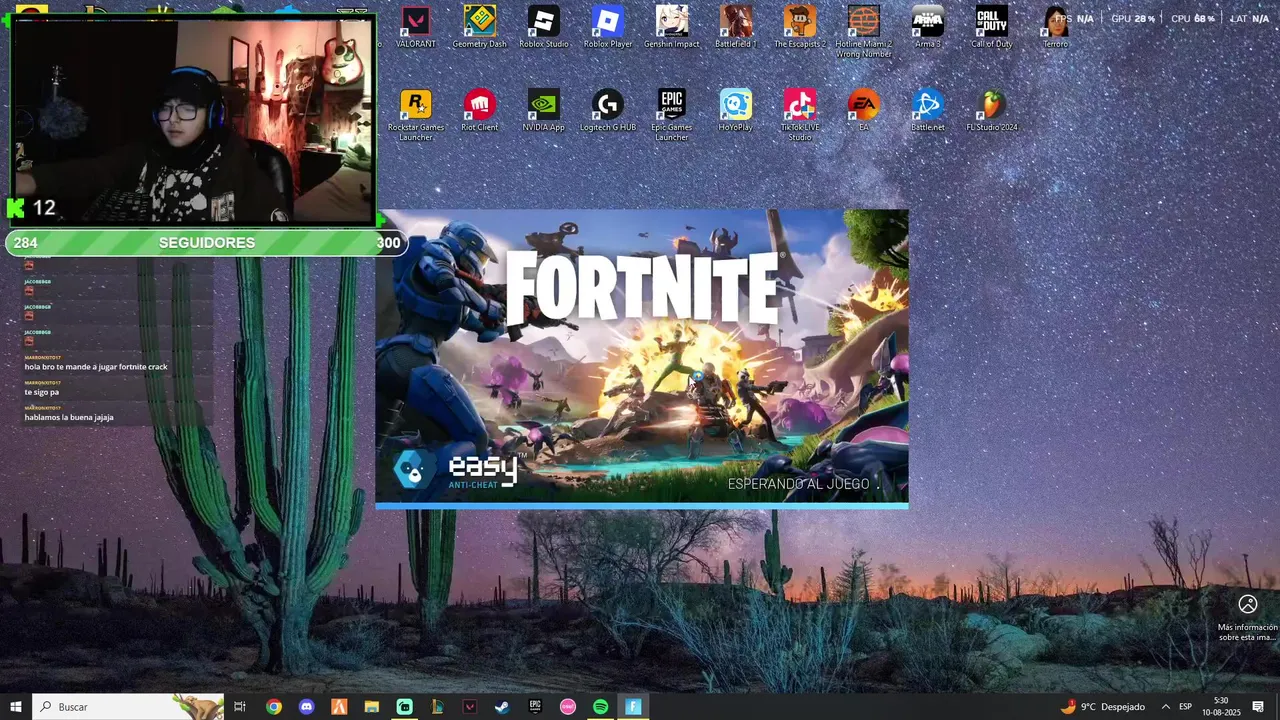The height and width of the screenshot is (720, 1280).
Task: Open the pink round app on taskbar
Action: click(568, 707)
